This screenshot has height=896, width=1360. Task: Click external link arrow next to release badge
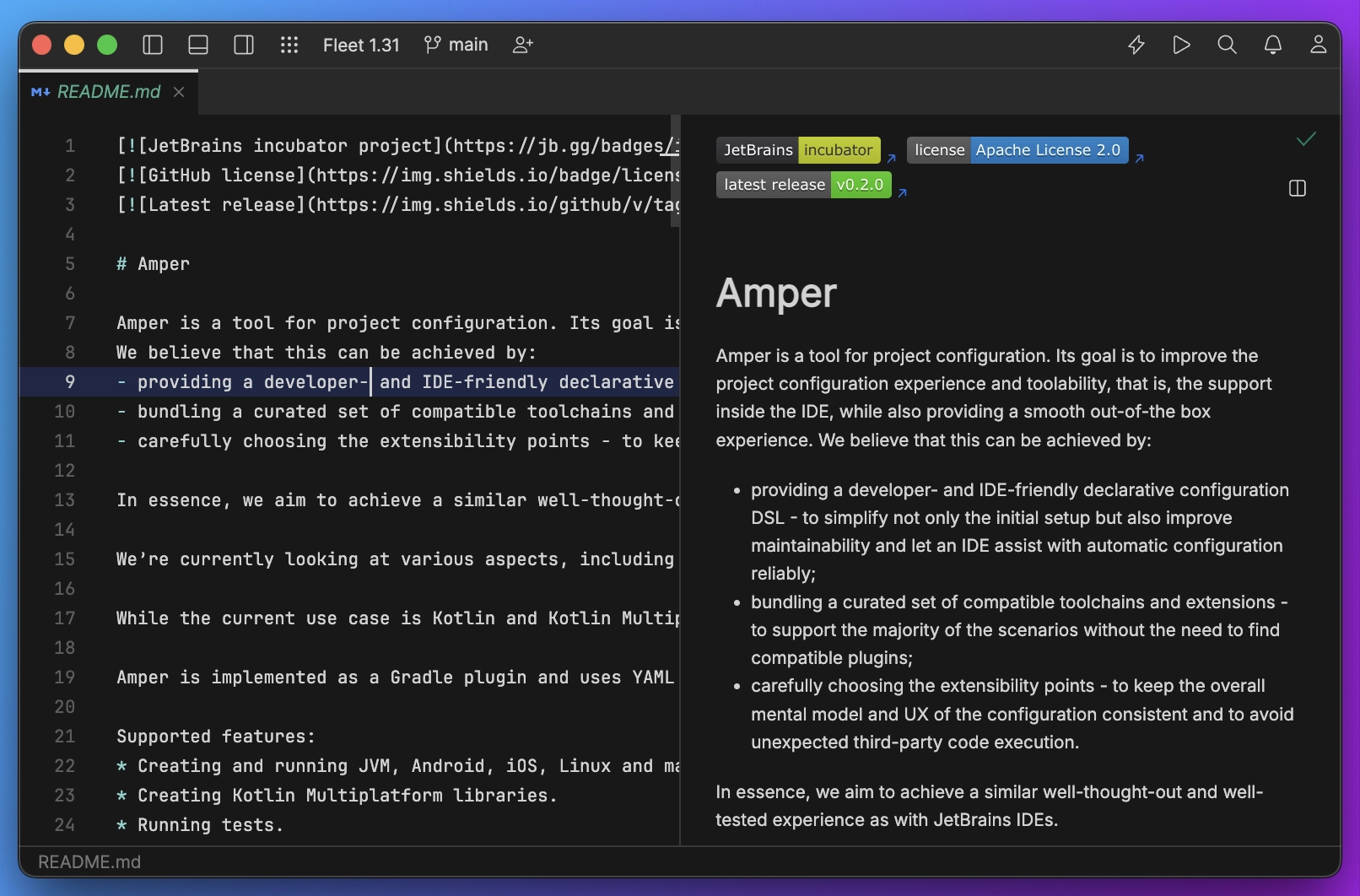point(902,192)
